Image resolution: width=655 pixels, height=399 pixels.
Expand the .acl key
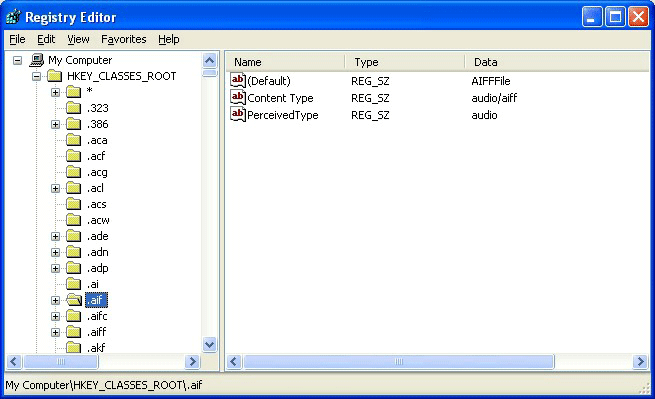click(55, 188)
